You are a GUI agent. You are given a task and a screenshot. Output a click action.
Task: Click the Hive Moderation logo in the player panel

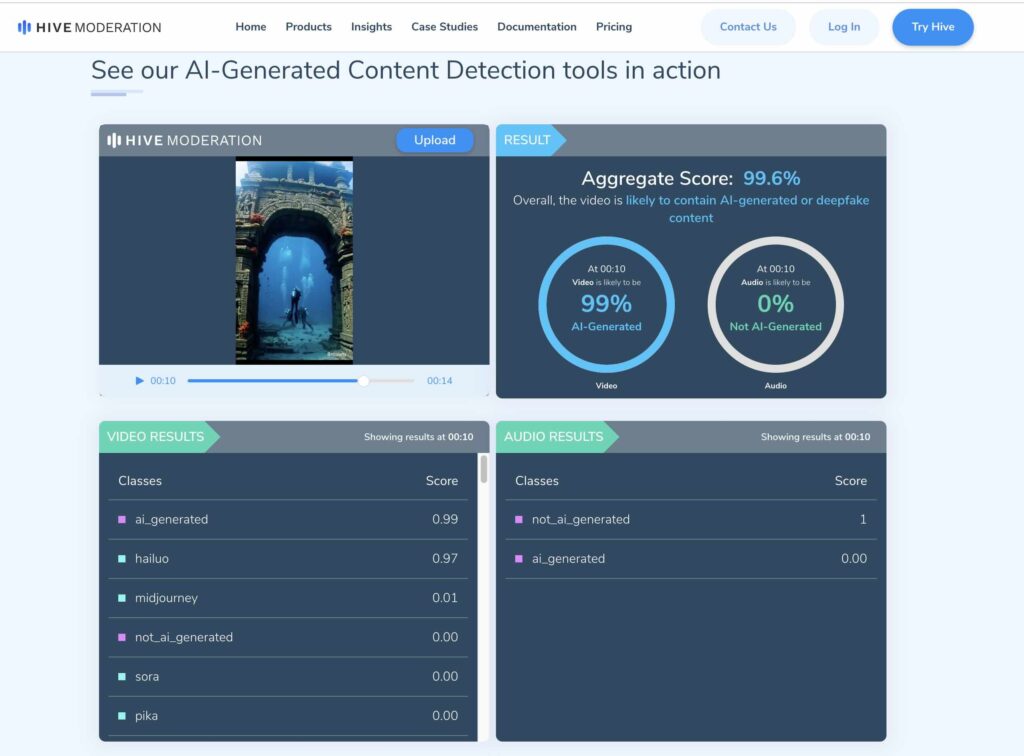184,140
